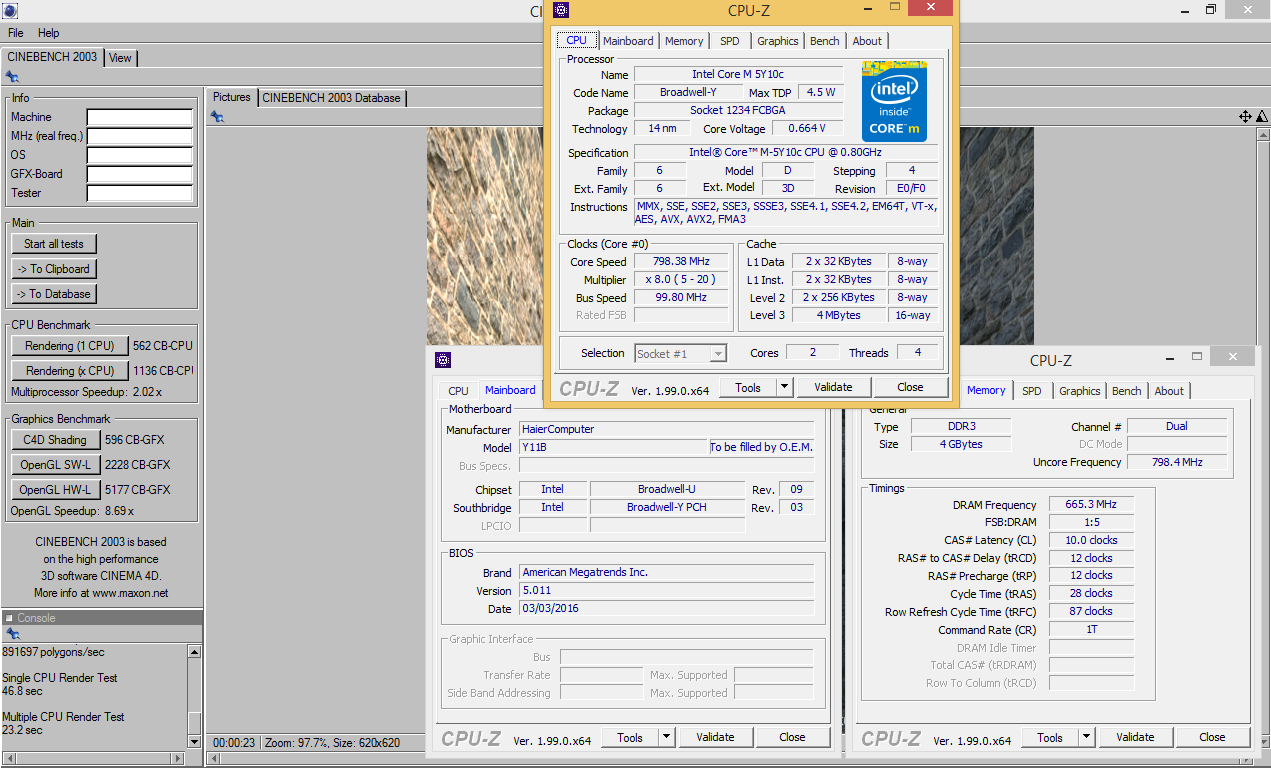Click the Intel Core M logo badge
Screen dimensions: 1271x768
pos(894,101)
